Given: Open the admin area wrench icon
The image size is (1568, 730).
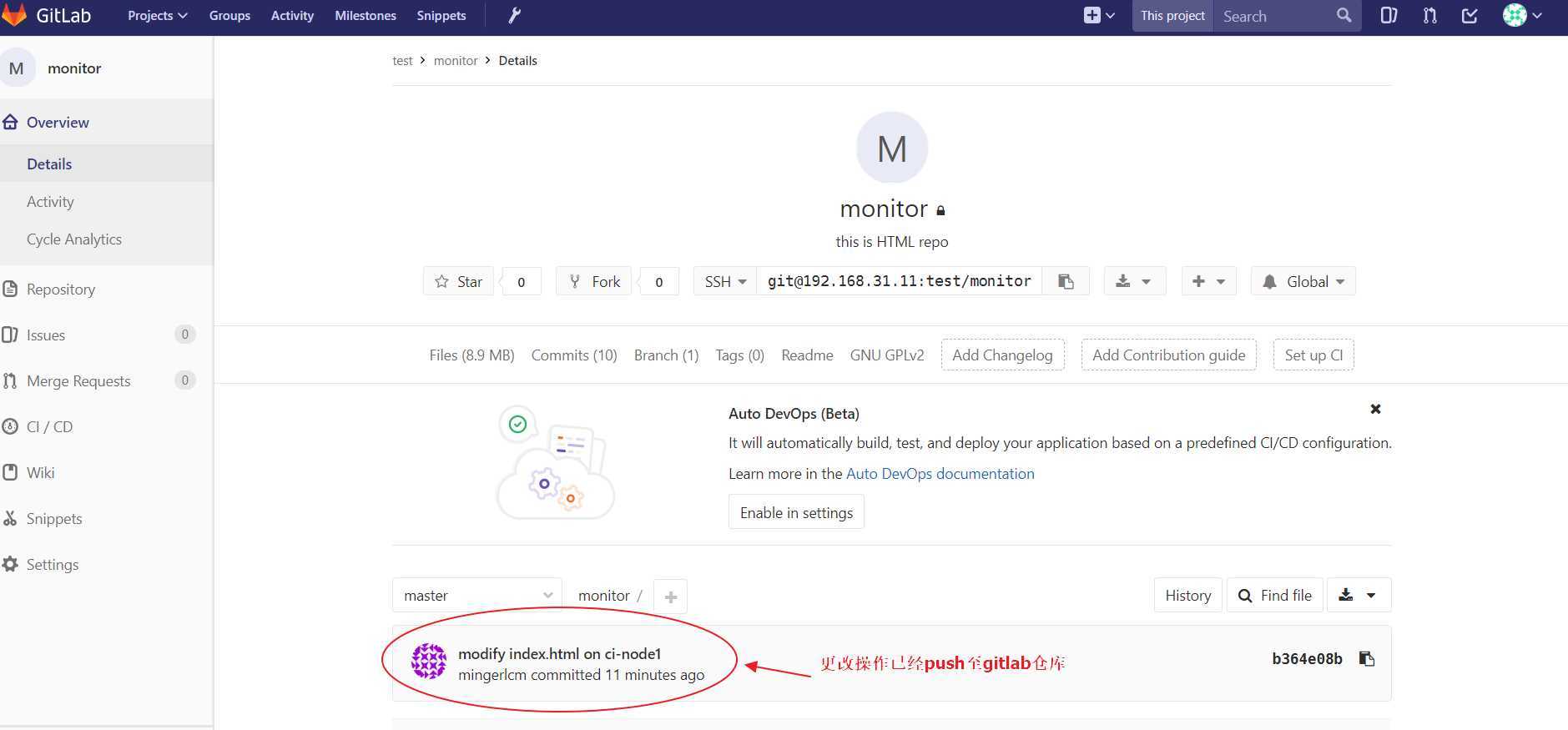Looking at the screenshot, I should (515, 15).
